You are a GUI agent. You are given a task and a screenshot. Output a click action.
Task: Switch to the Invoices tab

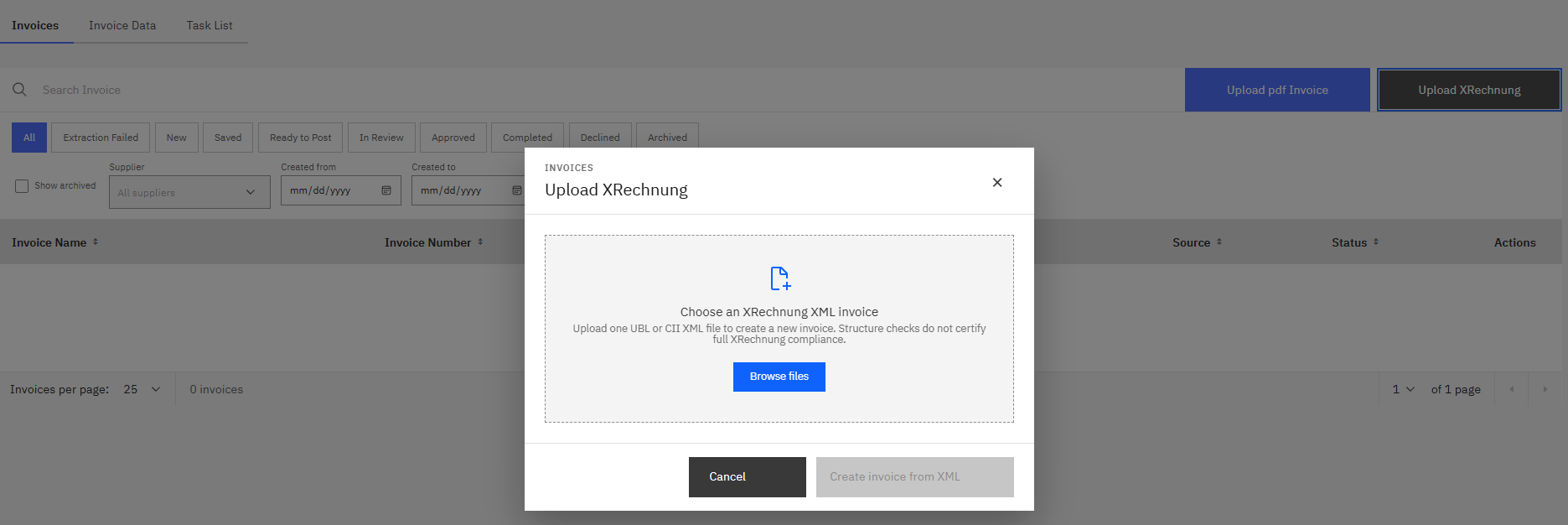click(35, 25)
